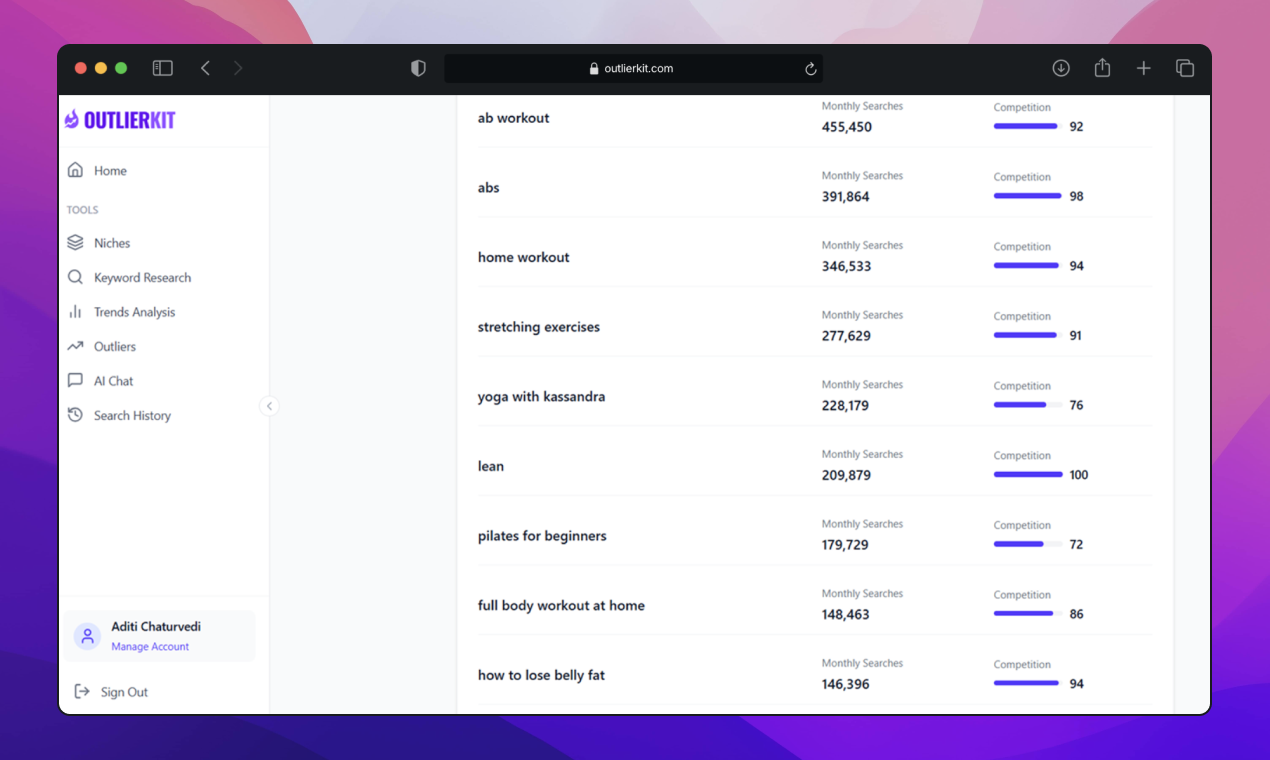This screenshot has height=760, width=1270.
Task: Click the 148,463 monthly searches value
Action: point(846,614)
